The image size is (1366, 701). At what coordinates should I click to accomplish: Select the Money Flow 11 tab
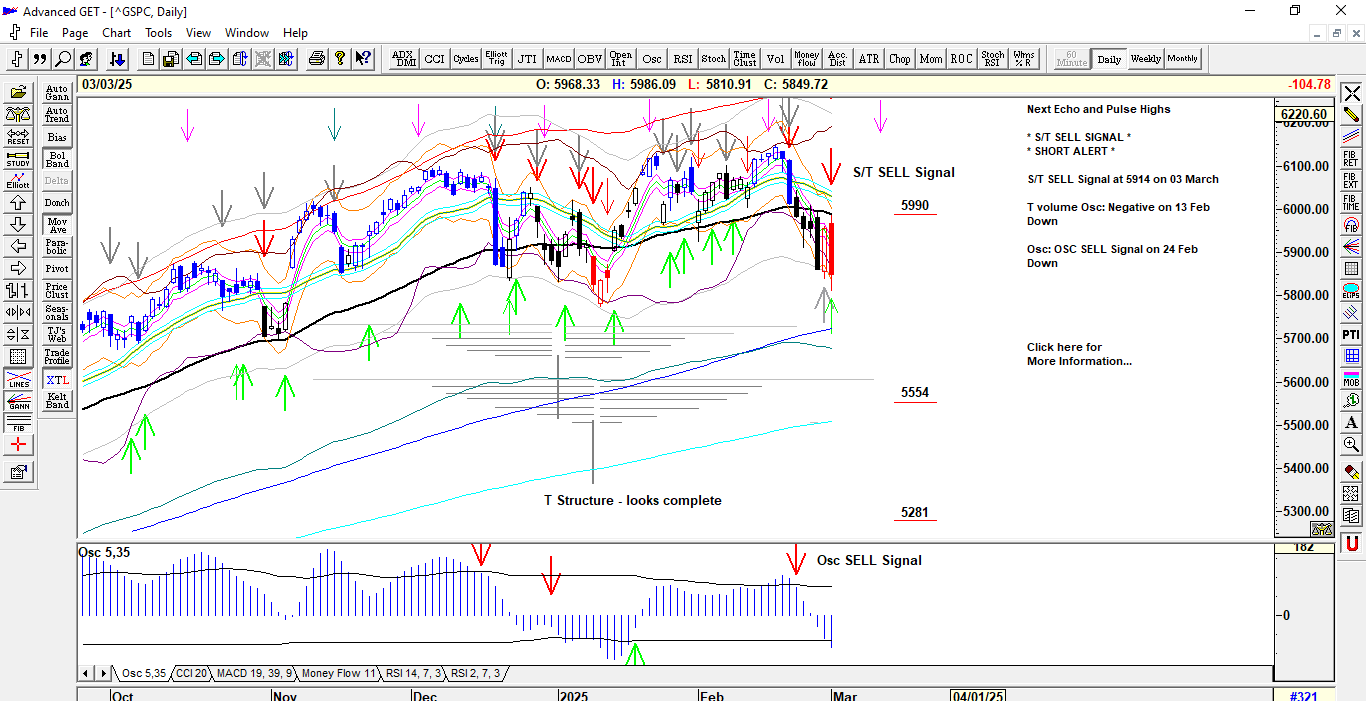tap(338, 673)
